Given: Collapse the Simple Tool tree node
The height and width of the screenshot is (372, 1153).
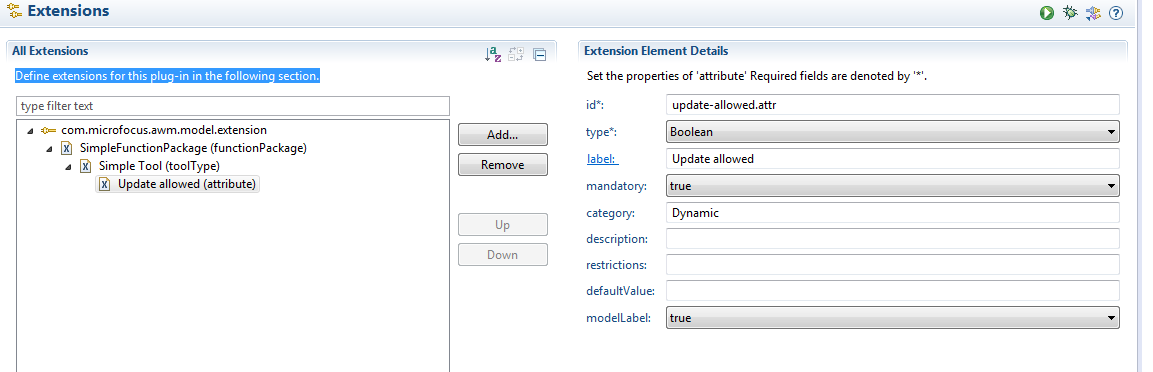Looking at the screenshot, I should pos(68,167).
